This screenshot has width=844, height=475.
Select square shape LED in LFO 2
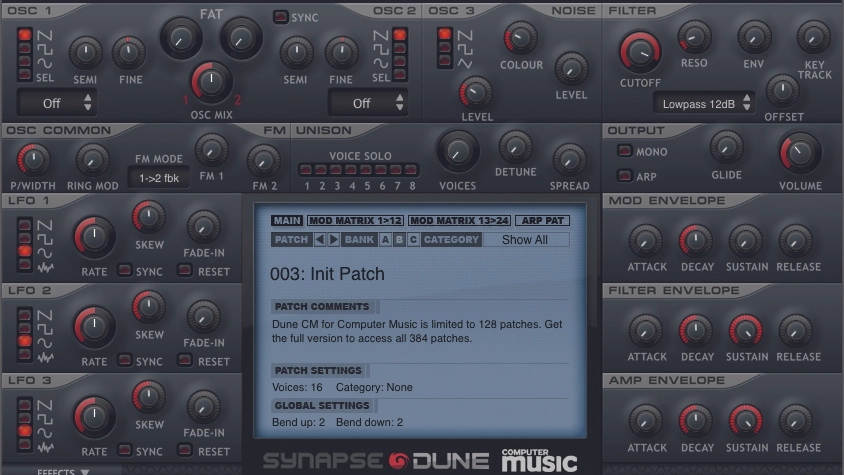point(25,327)
